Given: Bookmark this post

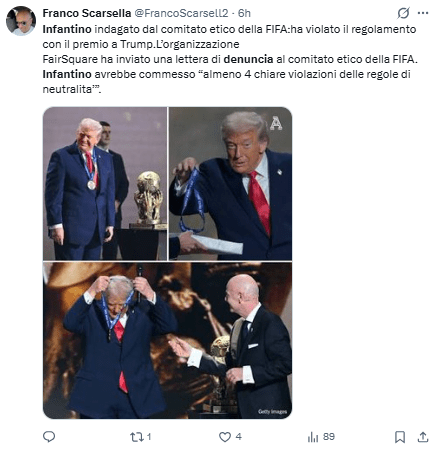Looking at the screenshot, I should pos(400,437).
